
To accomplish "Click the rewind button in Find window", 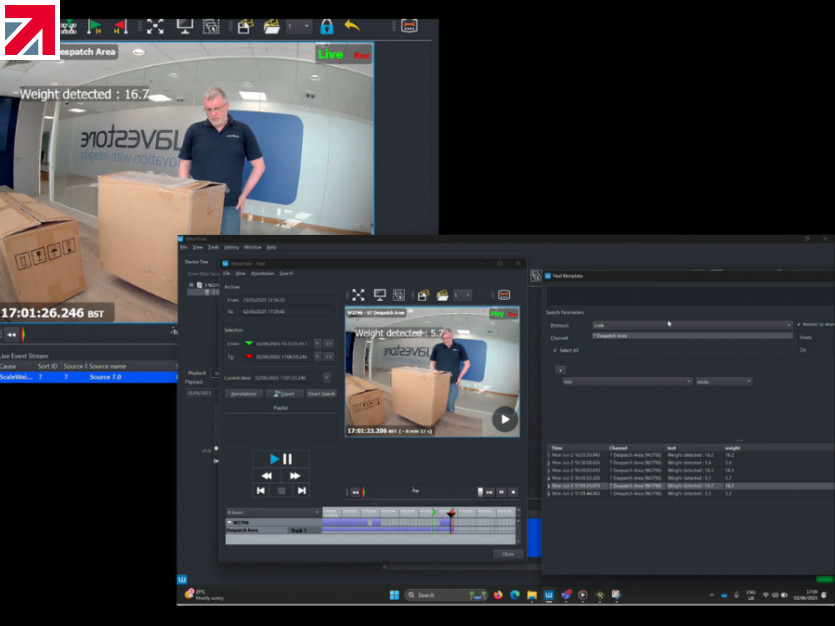I will point(267,475).
